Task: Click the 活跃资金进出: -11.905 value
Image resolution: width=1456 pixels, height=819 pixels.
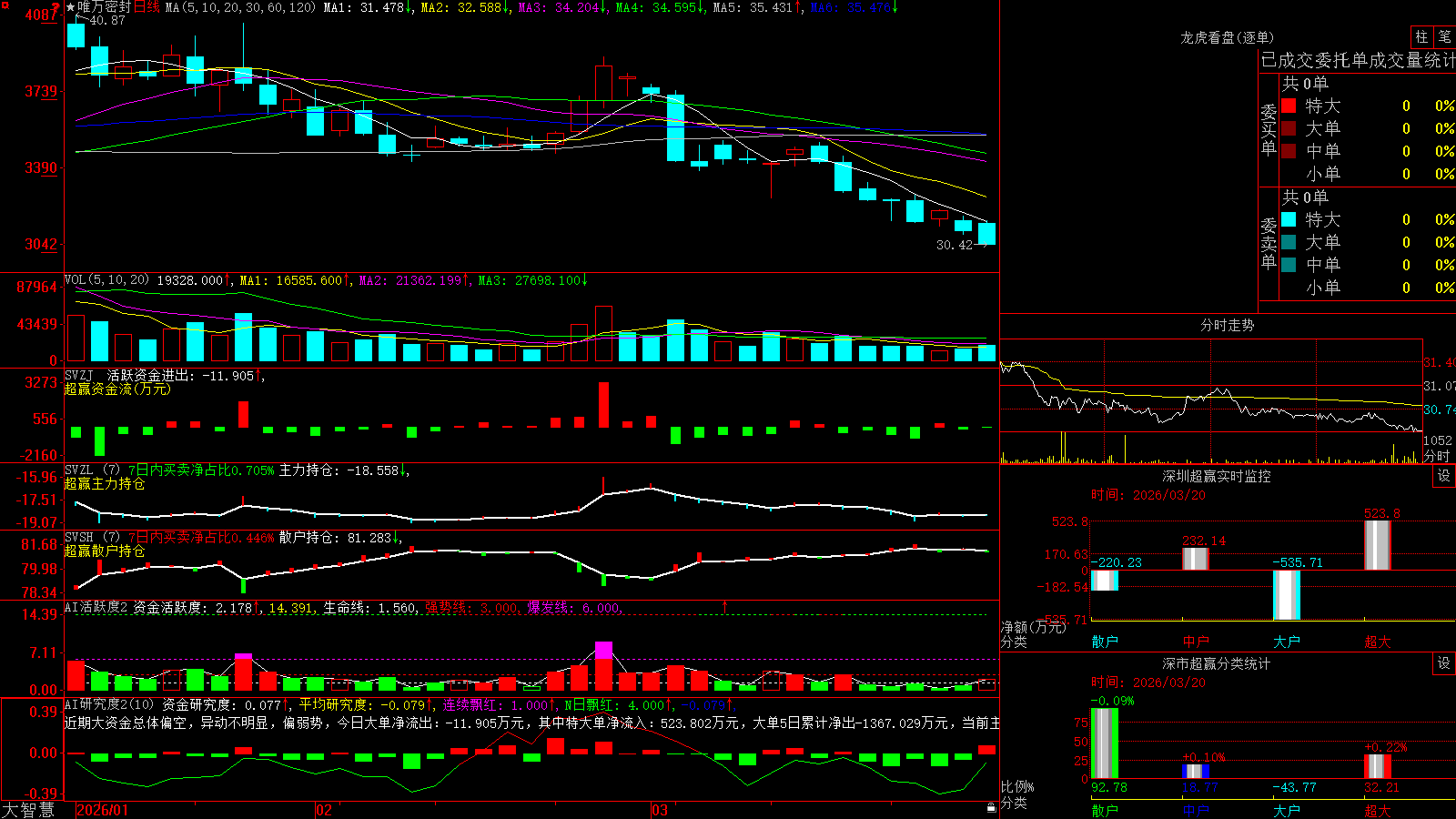Action: click(180, 375)
